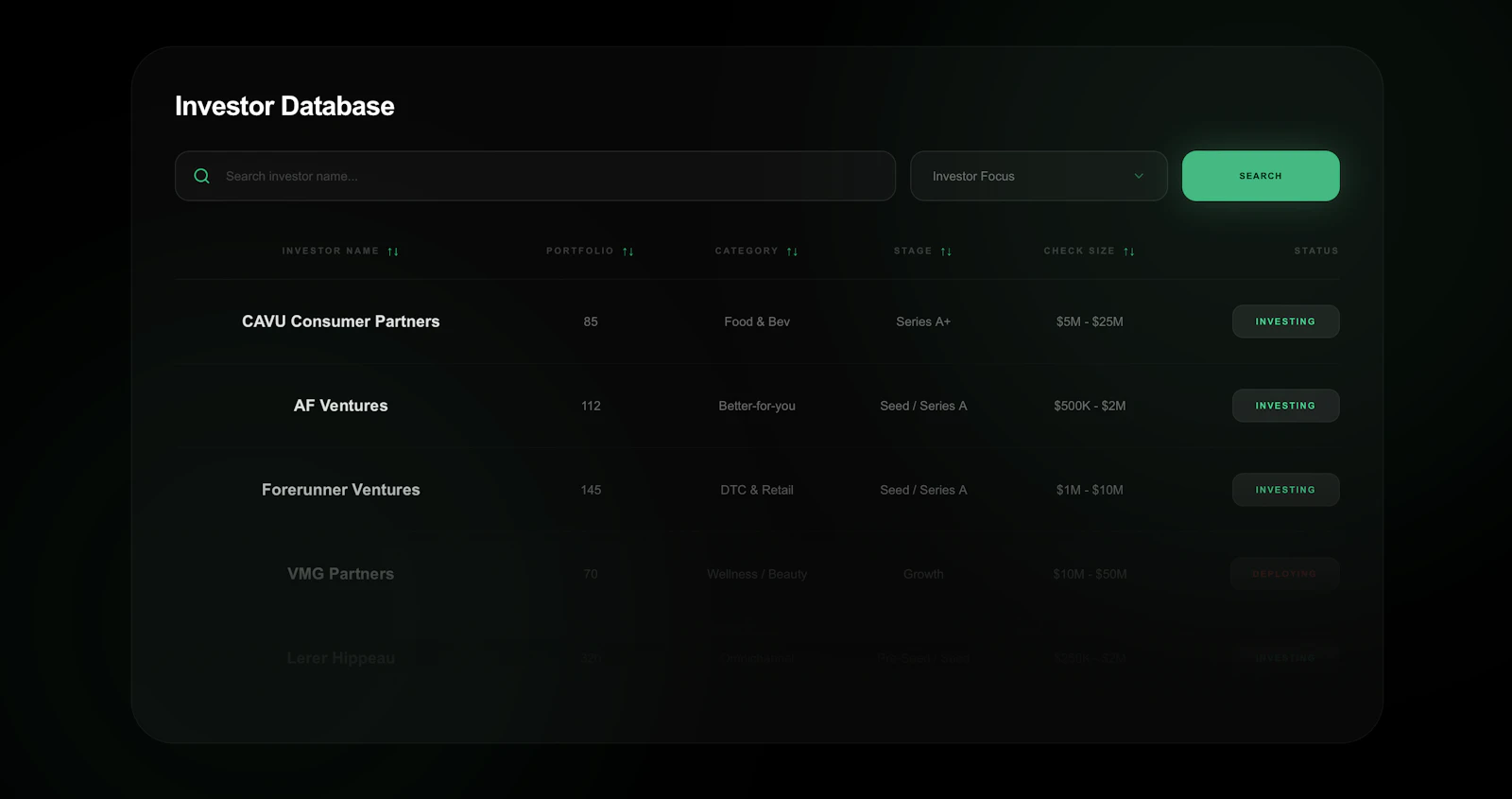1512x799 pixels.
Task: Click portfolio count 85
Action: (591, 321)
